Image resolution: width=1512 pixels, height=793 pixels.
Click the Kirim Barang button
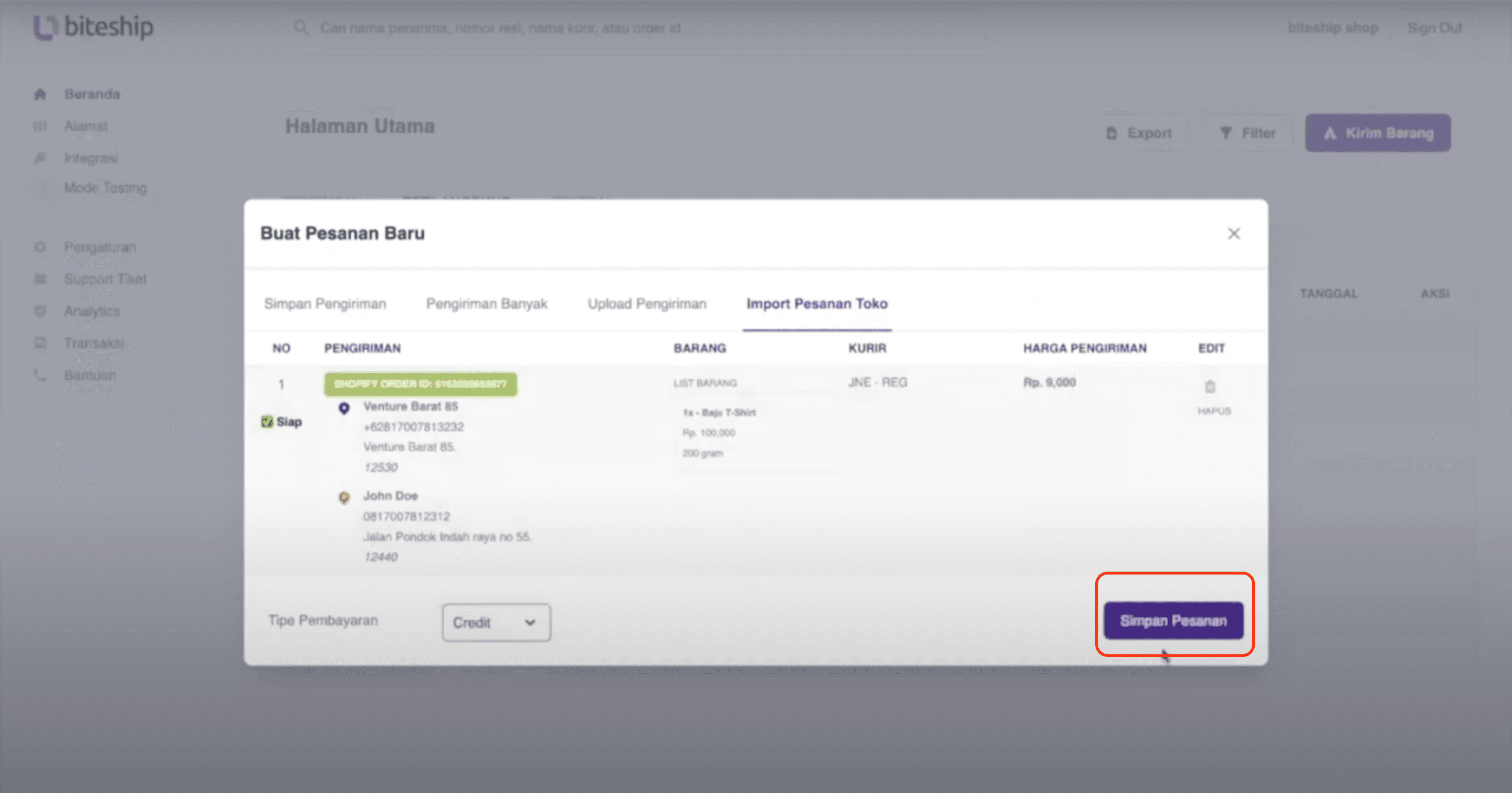click(1378, 133)
